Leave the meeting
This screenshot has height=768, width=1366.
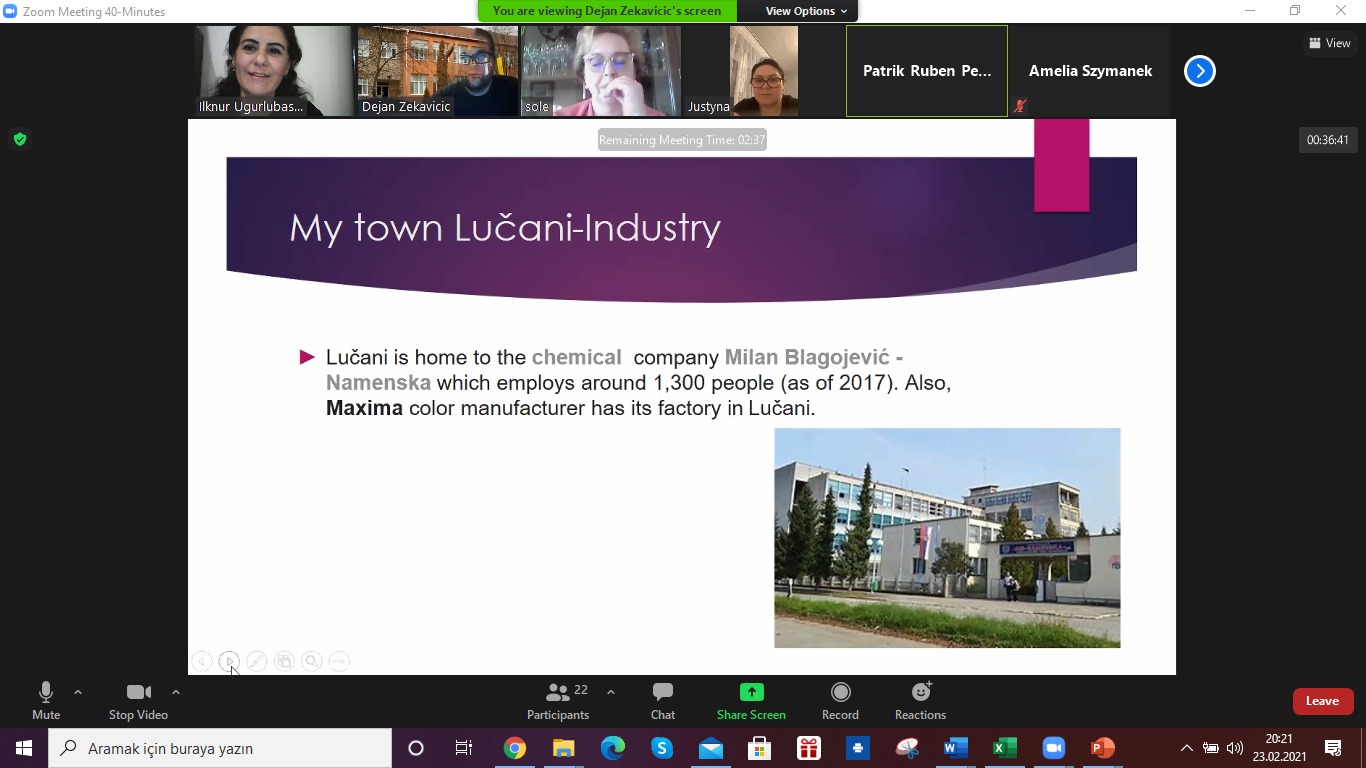click(x=1322, y=701)
